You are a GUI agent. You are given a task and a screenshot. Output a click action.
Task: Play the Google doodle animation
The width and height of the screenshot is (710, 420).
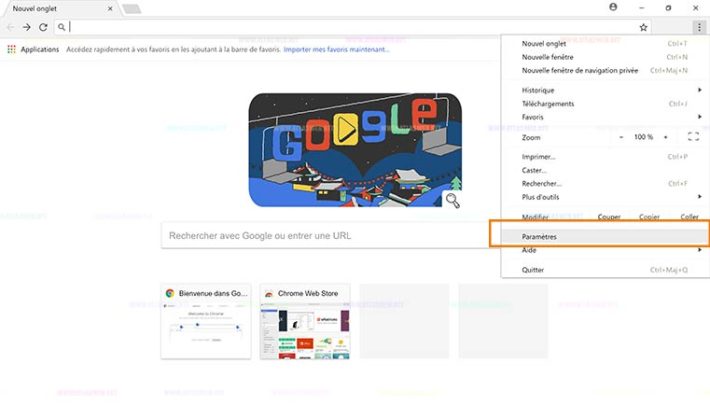(343, 128)
